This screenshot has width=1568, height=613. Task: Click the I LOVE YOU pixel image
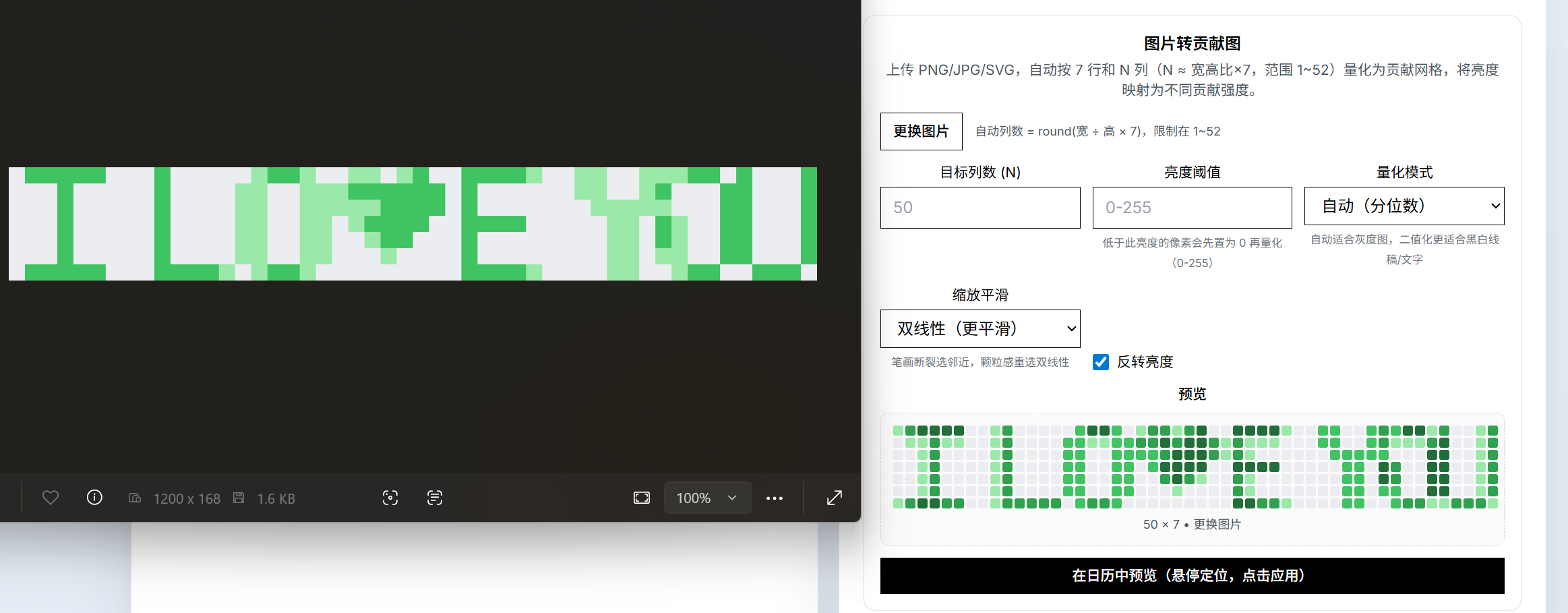413,224
